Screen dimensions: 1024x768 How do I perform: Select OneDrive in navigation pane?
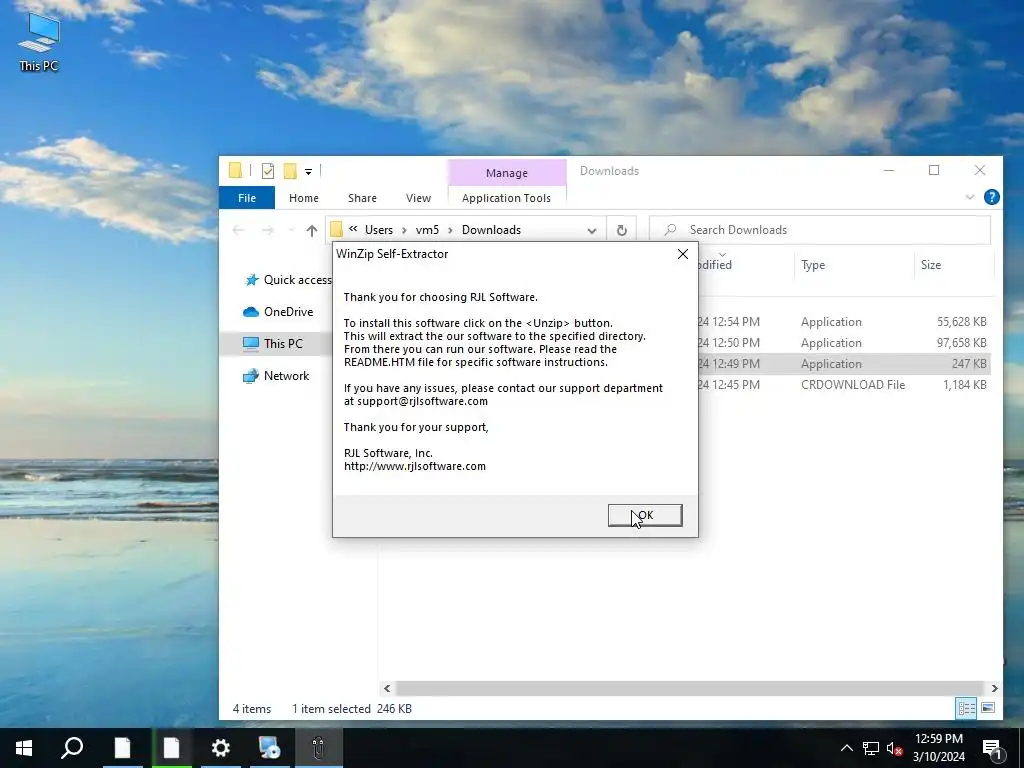[x=278, y=312]
